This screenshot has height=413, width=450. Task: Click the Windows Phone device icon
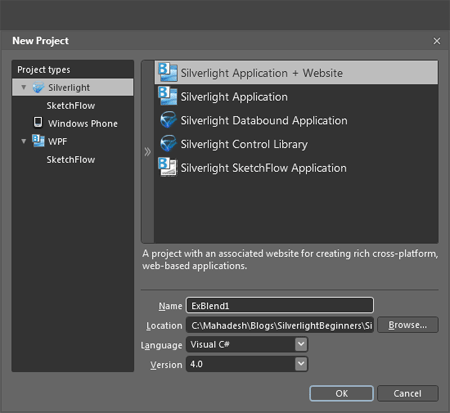38,123
